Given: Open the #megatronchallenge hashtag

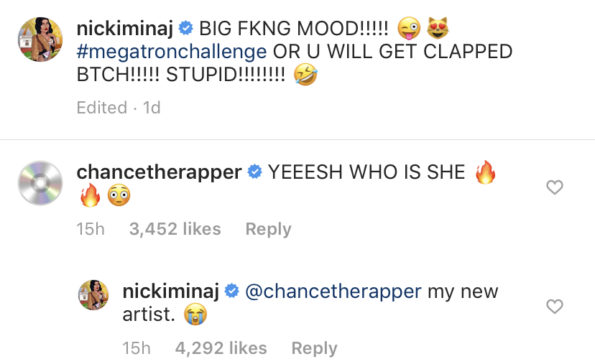Looking at the screenshot, I should click(x=172, y=51).
